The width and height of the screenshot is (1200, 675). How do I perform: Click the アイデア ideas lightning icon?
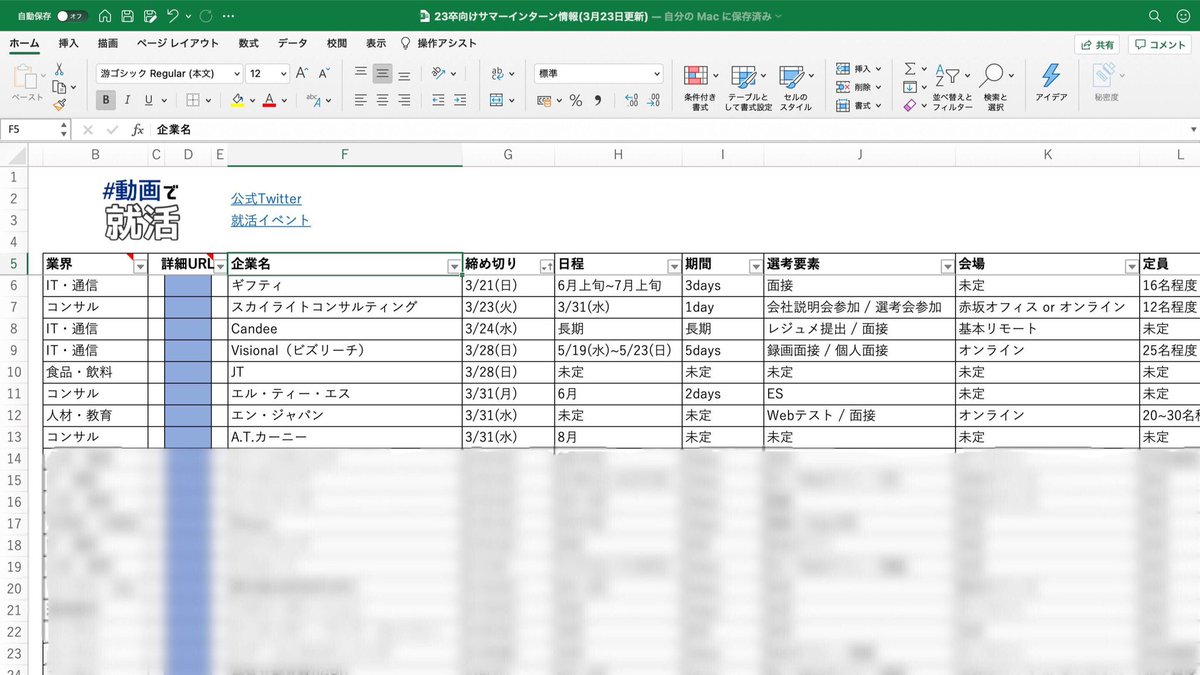(1051, 83)
